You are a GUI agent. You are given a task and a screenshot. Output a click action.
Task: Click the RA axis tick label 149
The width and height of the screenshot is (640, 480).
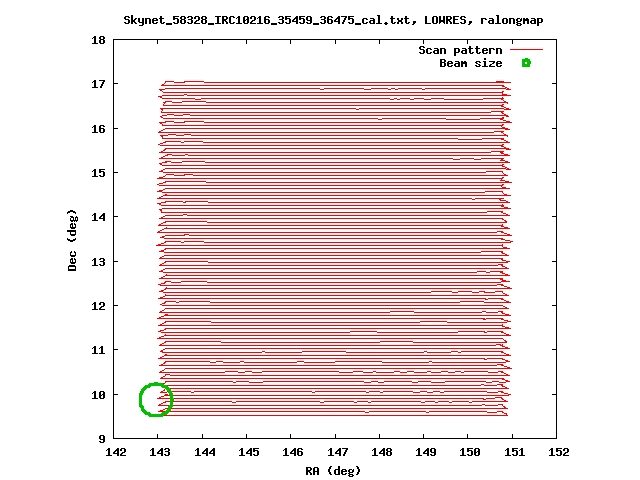426,452
